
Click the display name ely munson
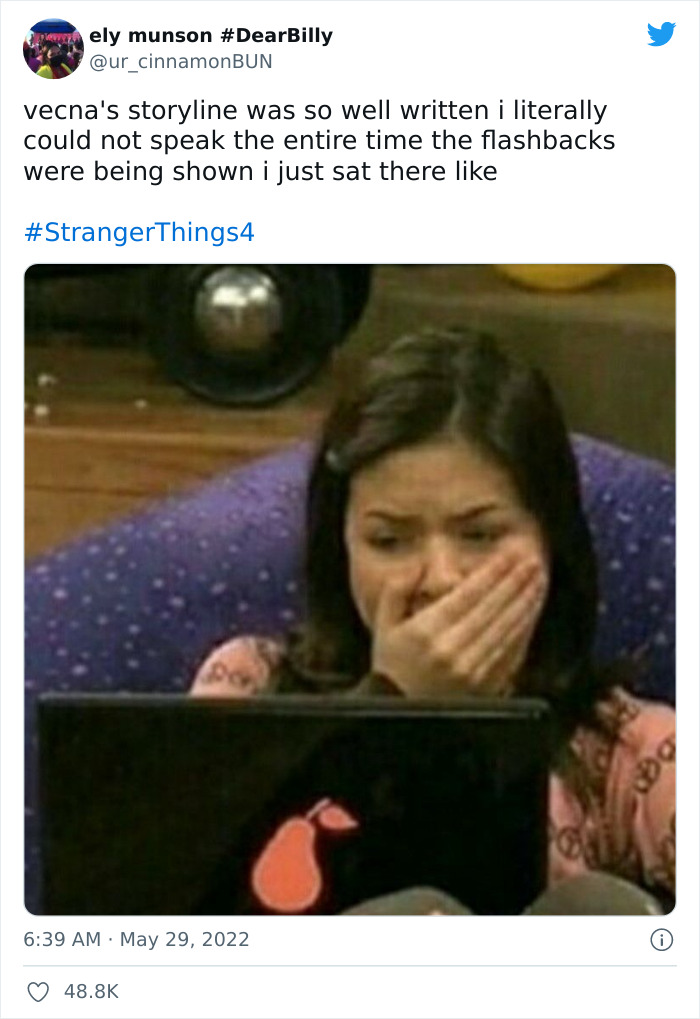click(151, 35)
